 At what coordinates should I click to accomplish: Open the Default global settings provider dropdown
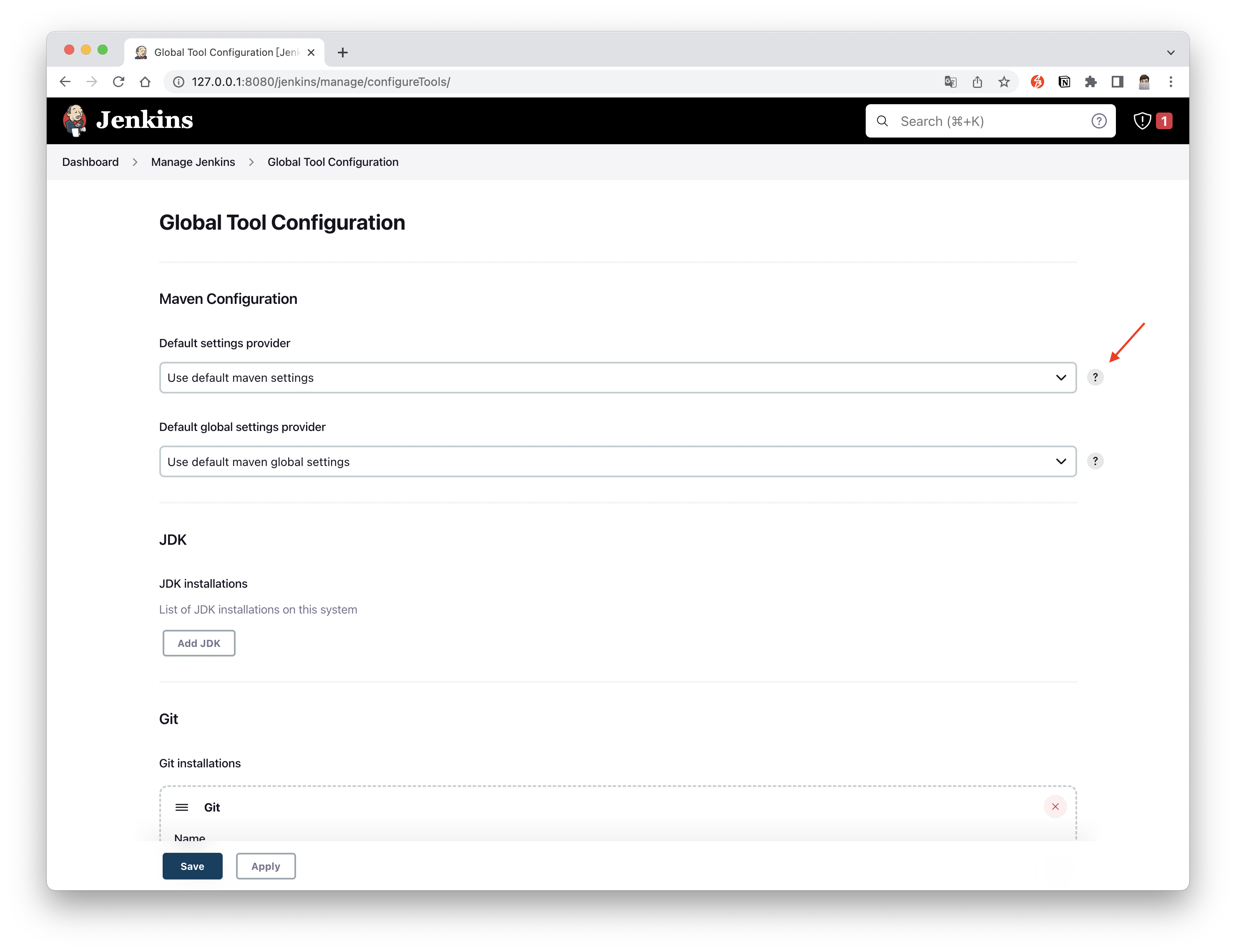tap(1060, 461)
